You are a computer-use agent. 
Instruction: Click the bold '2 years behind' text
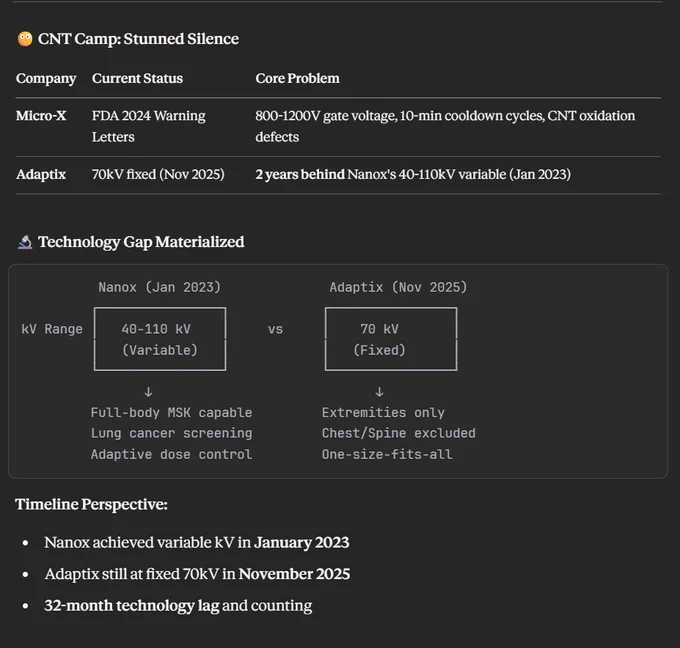click(x=300, y=174)
